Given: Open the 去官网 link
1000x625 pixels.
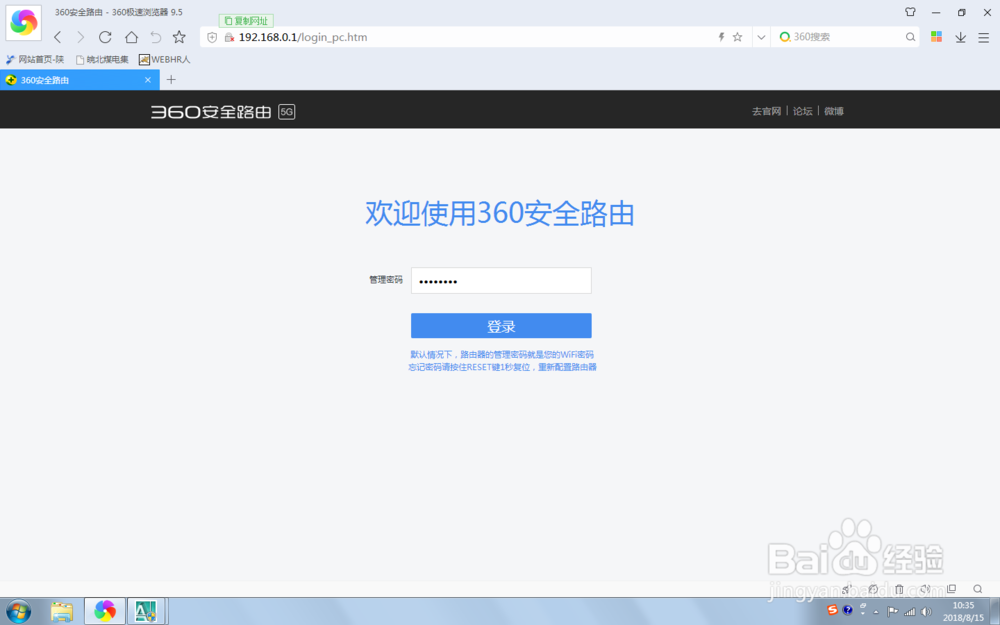Looking at the screenshot, I should pos(766,111).
